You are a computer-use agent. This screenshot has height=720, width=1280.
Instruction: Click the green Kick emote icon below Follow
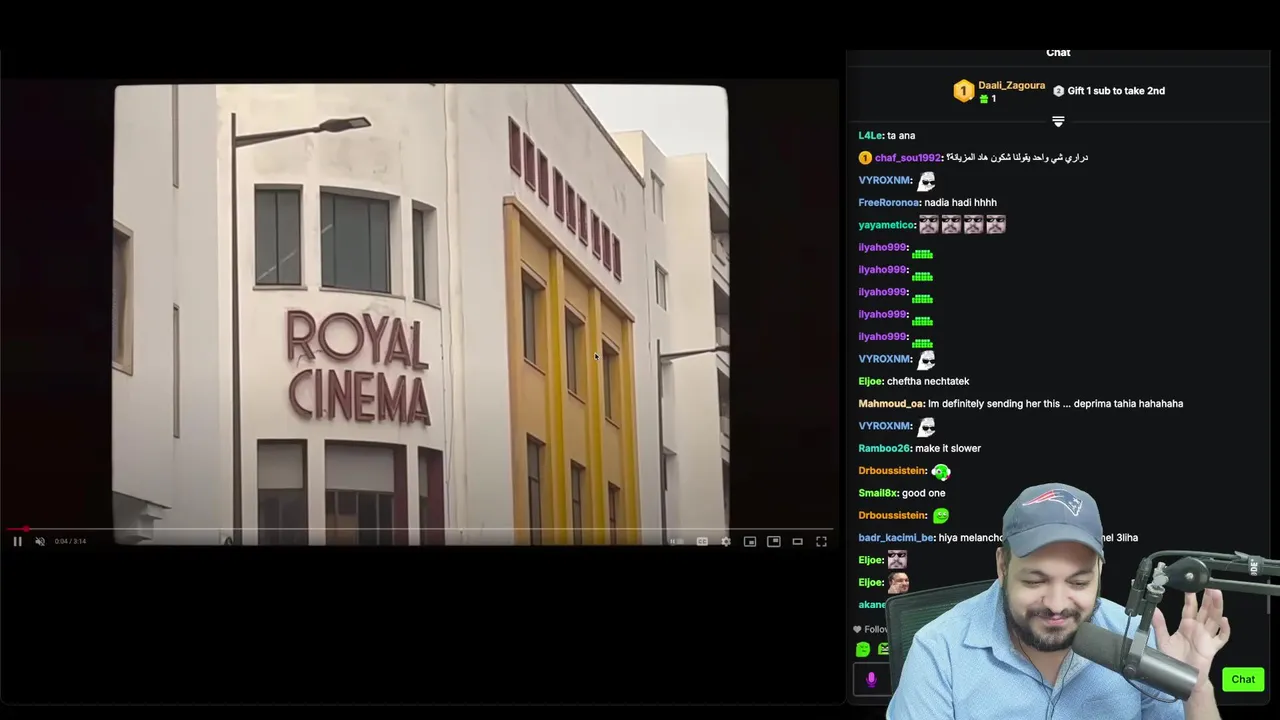click(x=863, y=650)
